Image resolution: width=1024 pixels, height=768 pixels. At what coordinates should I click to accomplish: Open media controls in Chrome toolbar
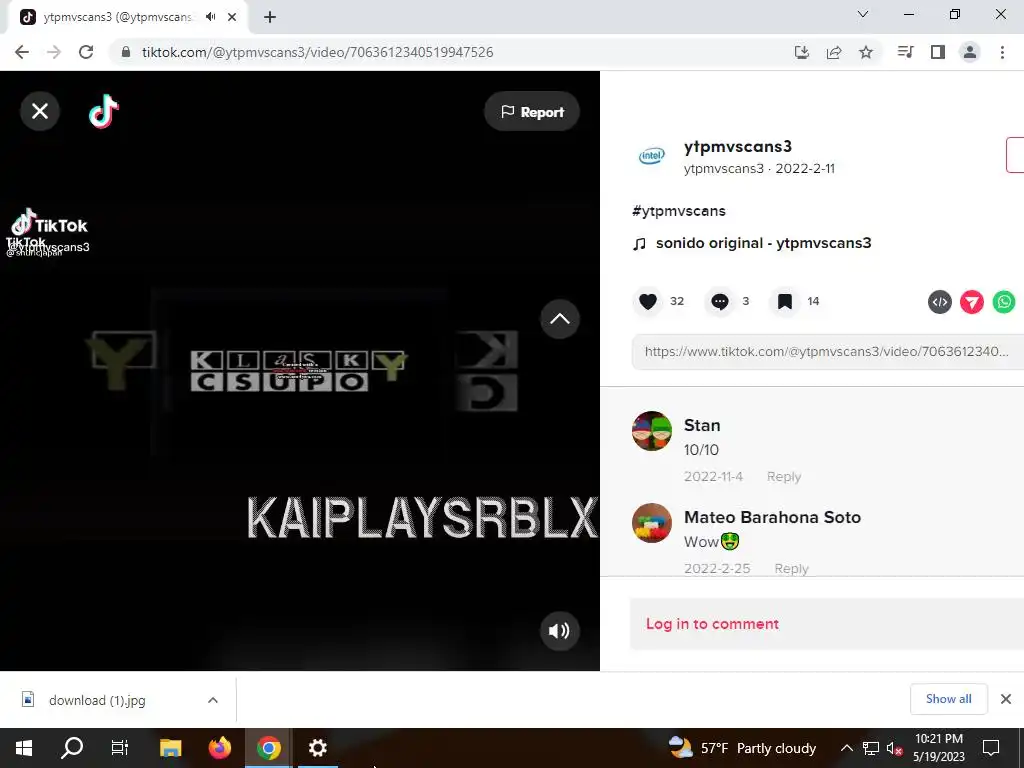point(906,52)
